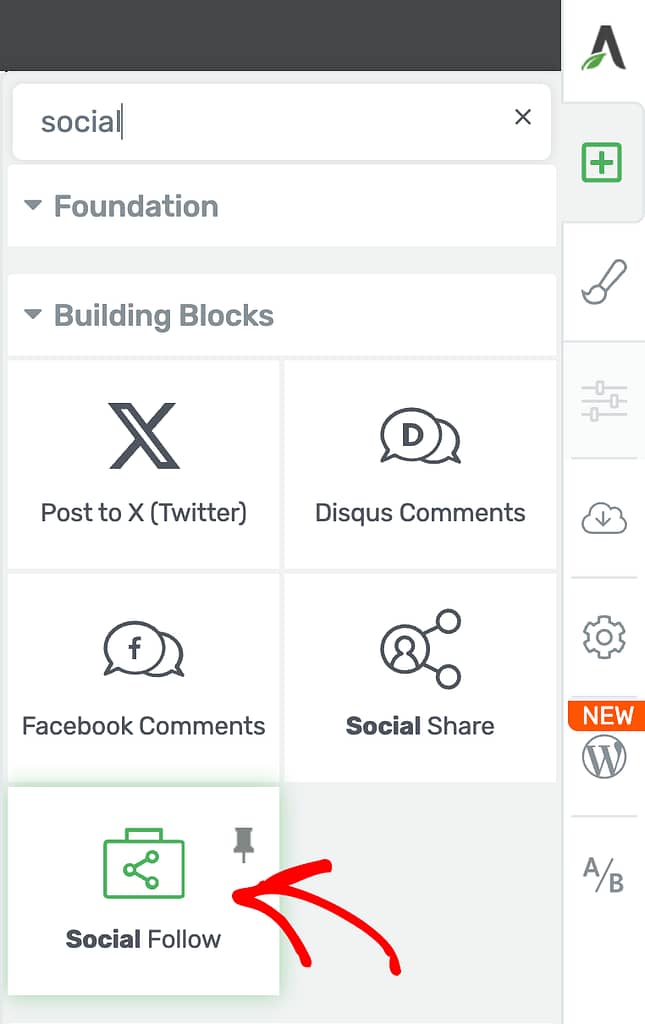Collapse the Foundation section arrow
Viewport: 645px width, 1024px height.
tap(33, 205)
